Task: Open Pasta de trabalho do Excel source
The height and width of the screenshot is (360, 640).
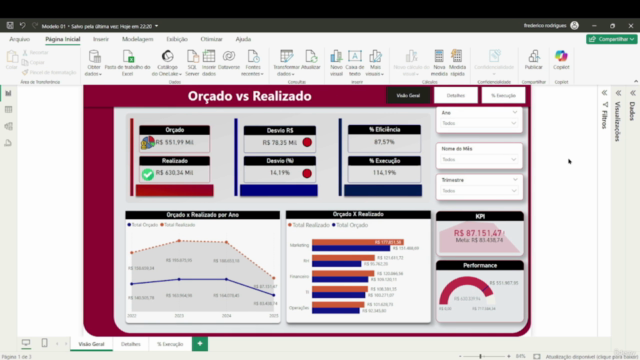Action: click(127, 62)
